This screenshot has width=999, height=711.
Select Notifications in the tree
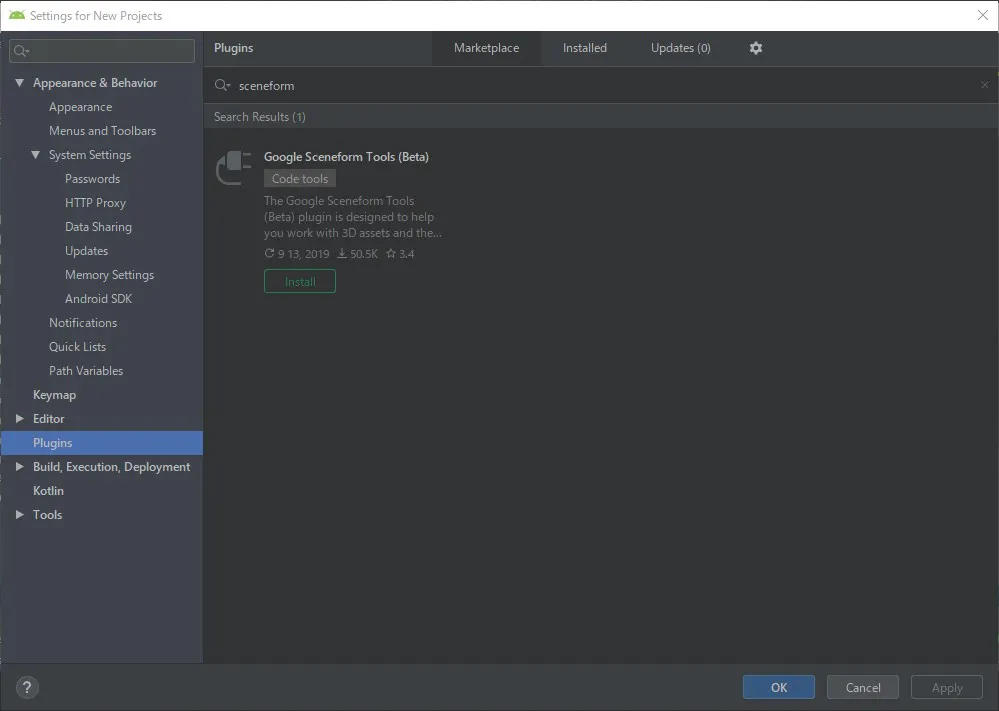83,323
